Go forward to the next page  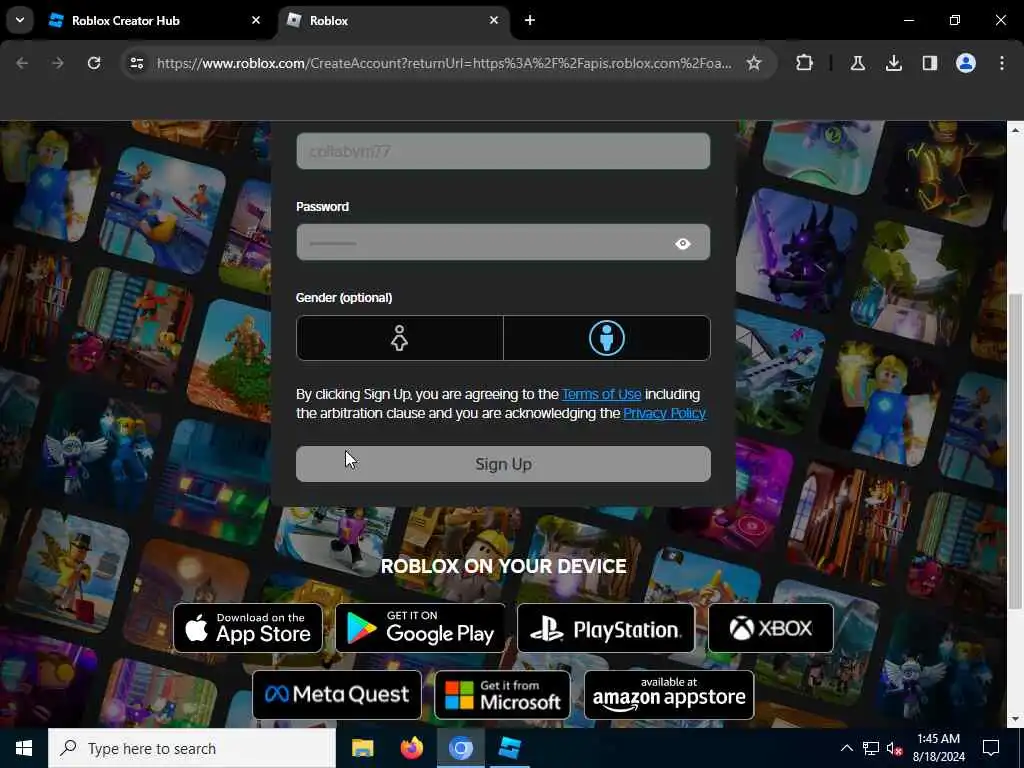58,63
